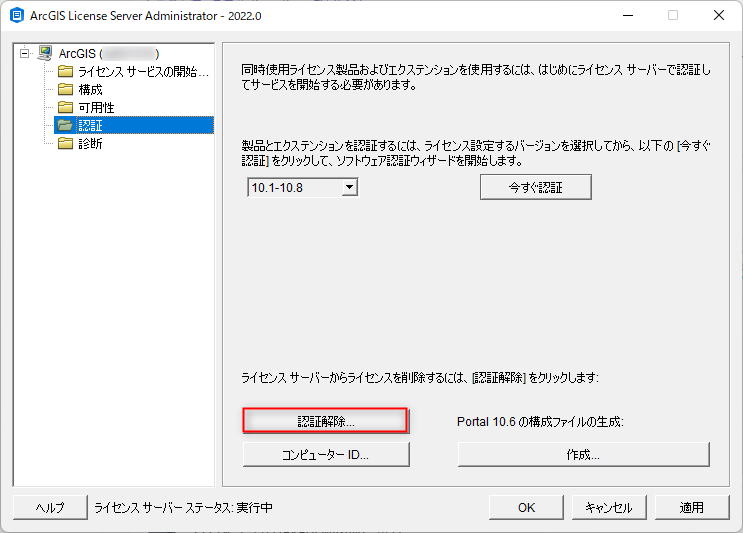Click the 認証解除... button

click(x=326, y=421)
